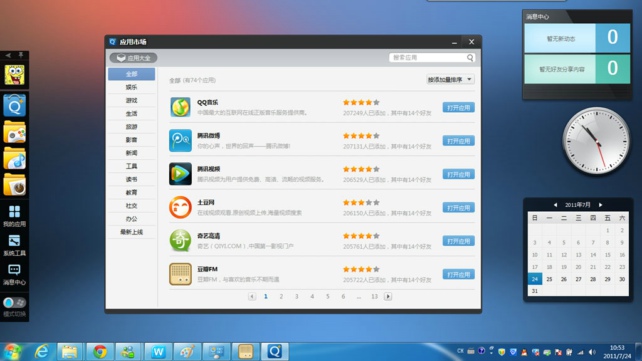The height and width of the screenshot is (361, 642).
Task: Open Chrome from the taskbar
Action: [x=100, y=352]
